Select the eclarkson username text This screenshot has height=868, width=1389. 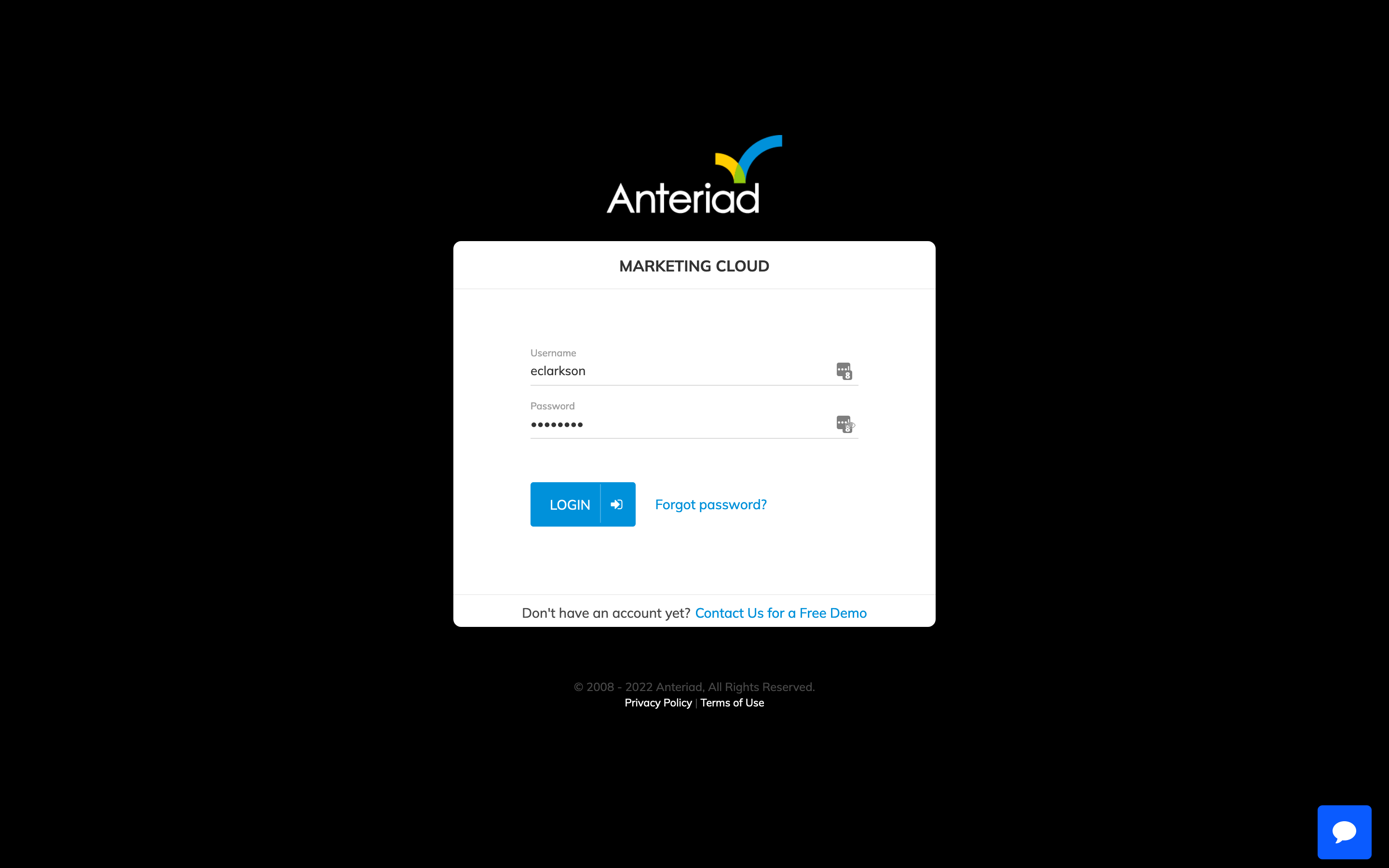click(558, 371)
